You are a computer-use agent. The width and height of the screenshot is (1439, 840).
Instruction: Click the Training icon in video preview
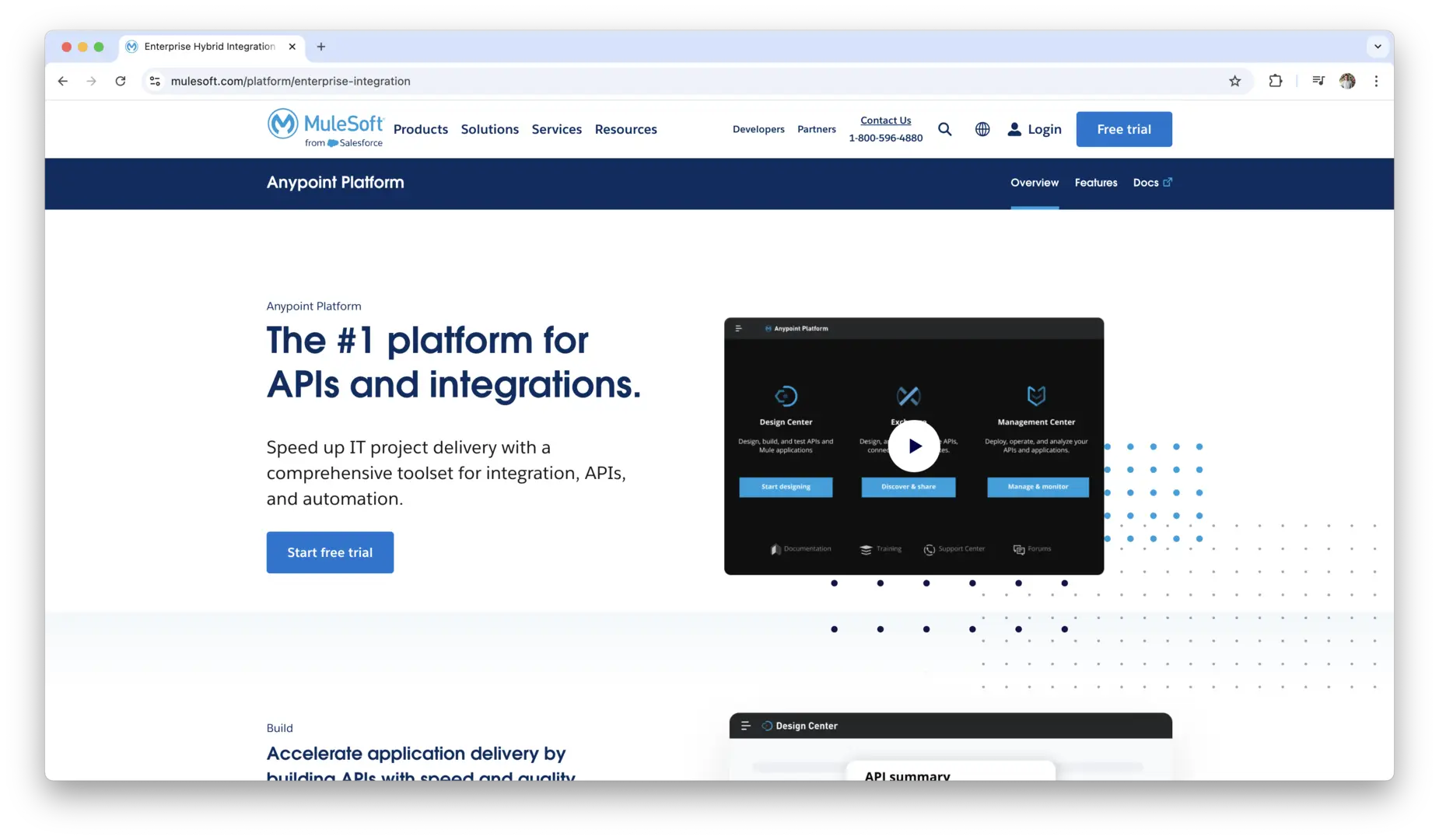(866, 549)
